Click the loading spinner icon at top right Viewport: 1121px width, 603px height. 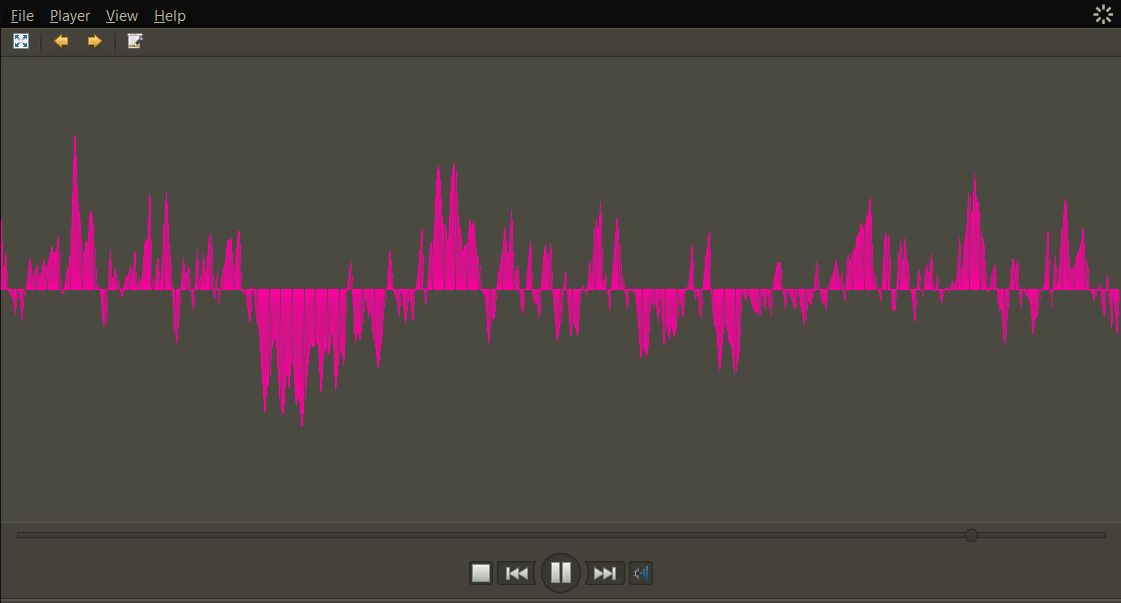[x=1103, y=14]
